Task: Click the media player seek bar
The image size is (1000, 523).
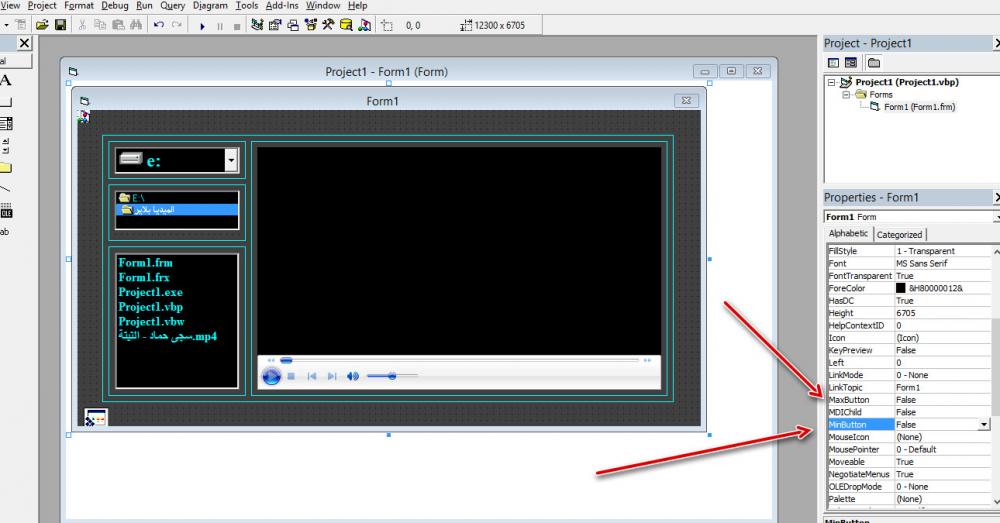Action: coord(459,360)
